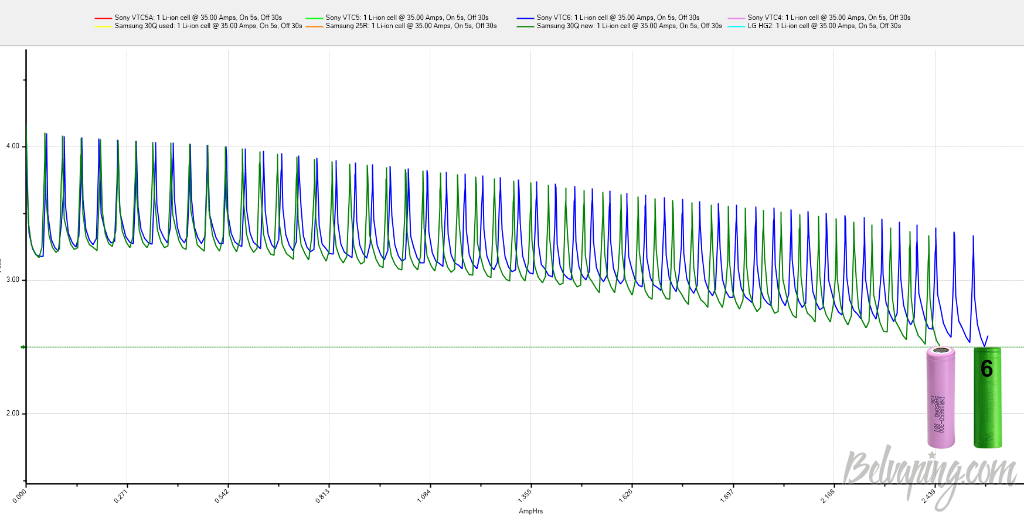Click the Sony VTC5A legend entry
This screenshot has width=1024, height=518.
[189, 17]
